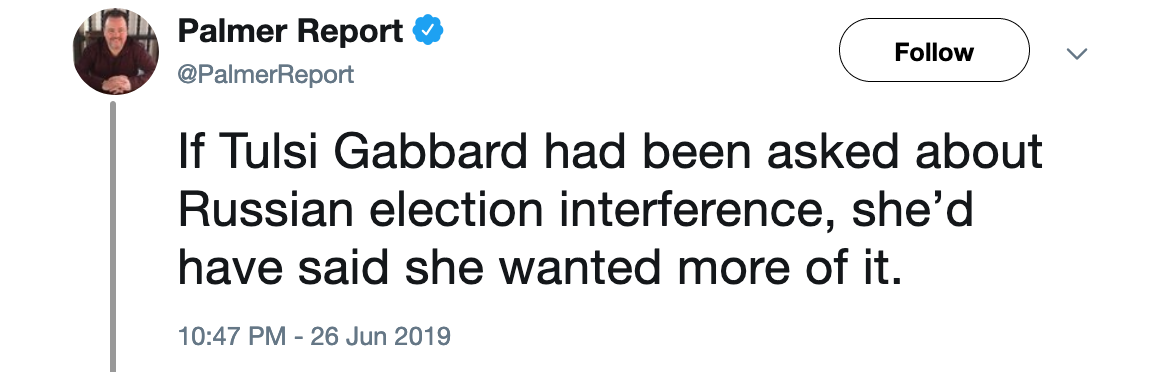Click the date "26 Jun 2019"
Viewport: 1150px width, 372px height.
point(380,336)
